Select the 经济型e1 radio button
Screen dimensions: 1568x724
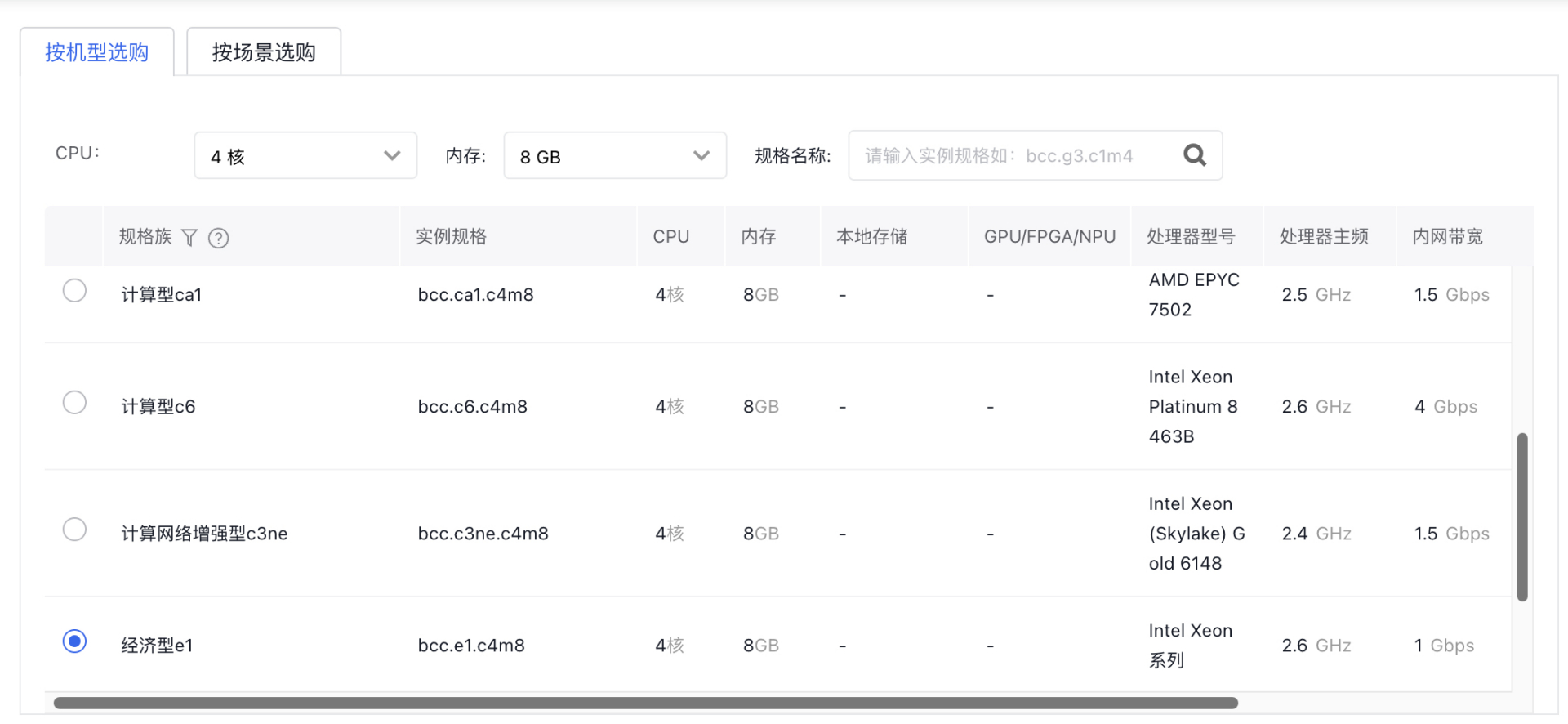pyautogui.click(x=74, y=641)
